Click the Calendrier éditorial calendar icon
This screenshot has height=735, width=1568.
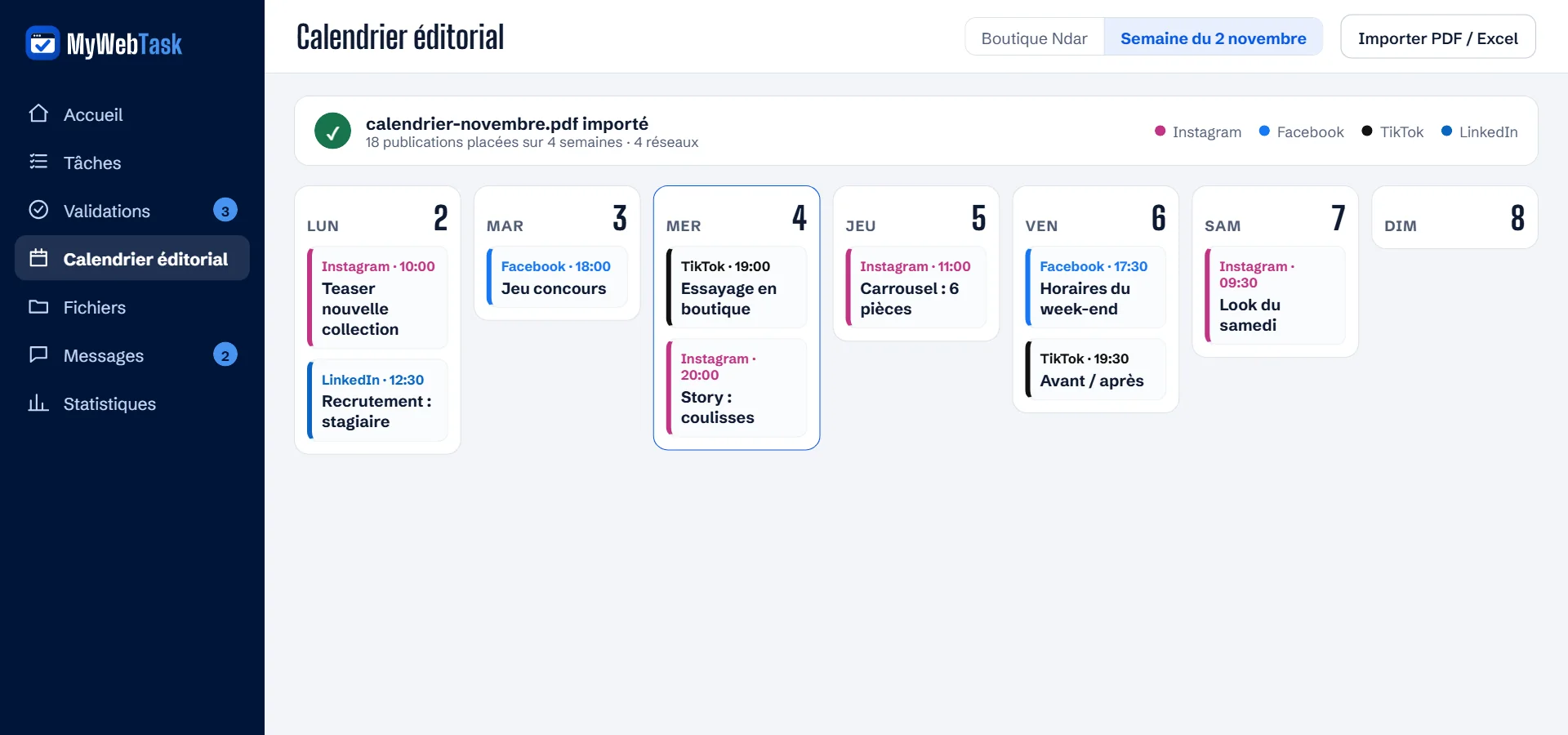coord(38,258)
